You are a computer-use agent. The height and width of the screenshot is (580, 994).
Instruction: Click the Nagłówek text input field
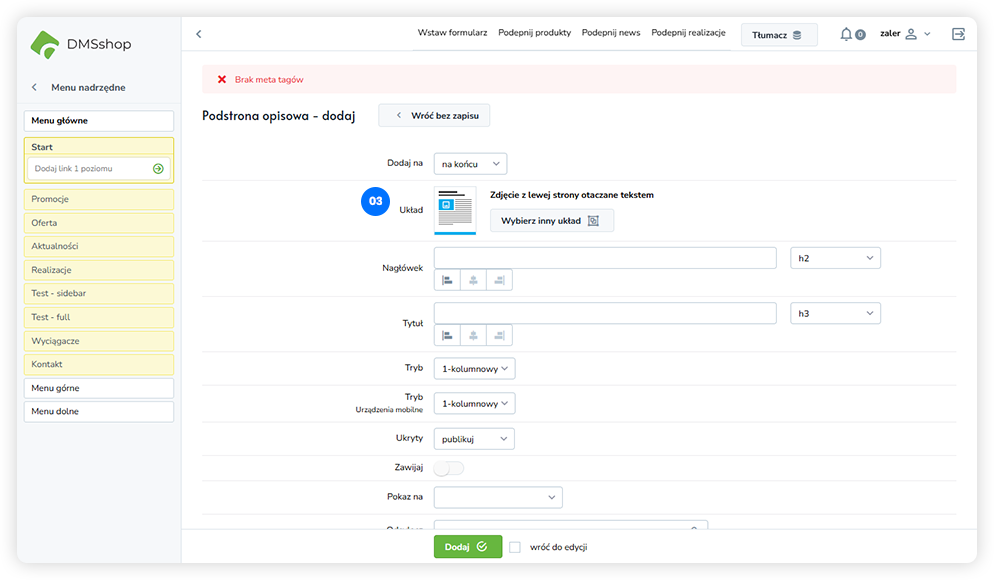pos(605,258)
